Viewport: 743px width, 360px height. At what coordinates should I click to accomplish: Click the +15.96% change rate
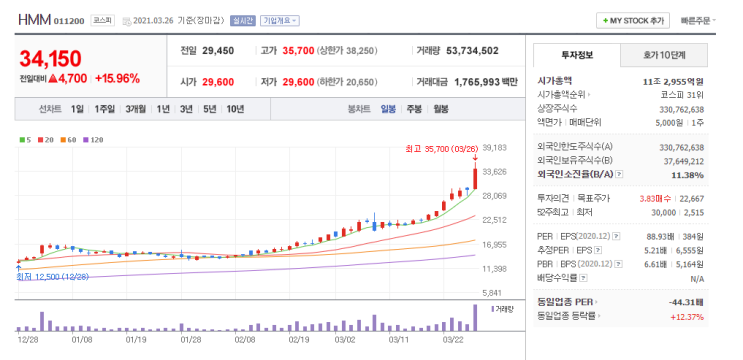coord(118,79)
